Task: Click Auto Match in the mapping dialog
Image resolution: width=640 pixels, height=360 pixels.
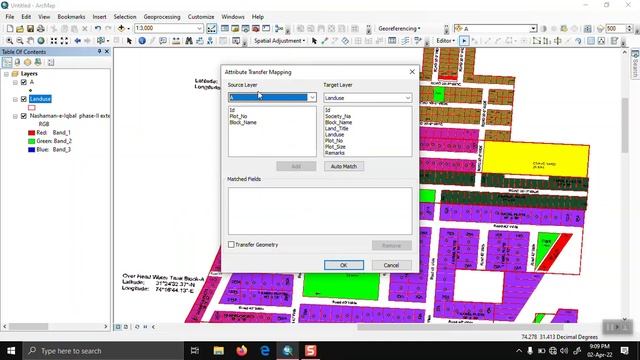Action: point(344,166)
